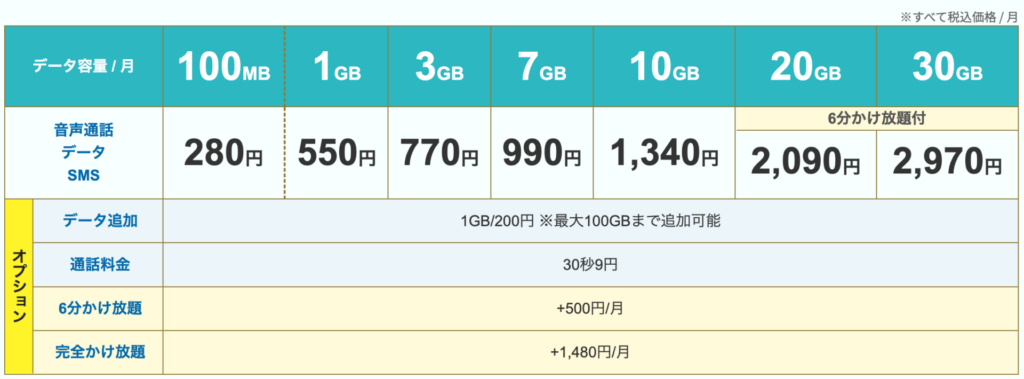Click the 6分かけ放題付 banner

click(878, 119)
